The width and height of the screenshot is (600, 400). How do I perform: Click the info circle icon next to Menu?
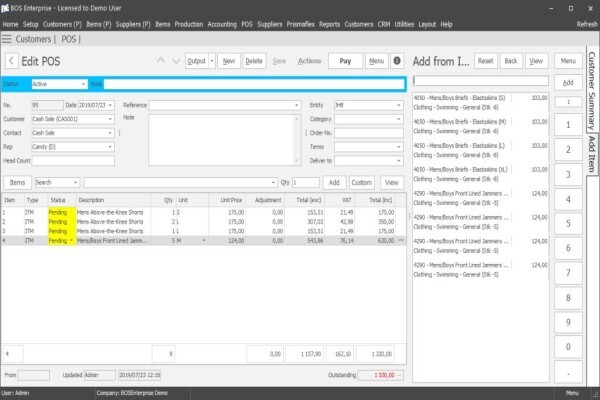(397, 61)
